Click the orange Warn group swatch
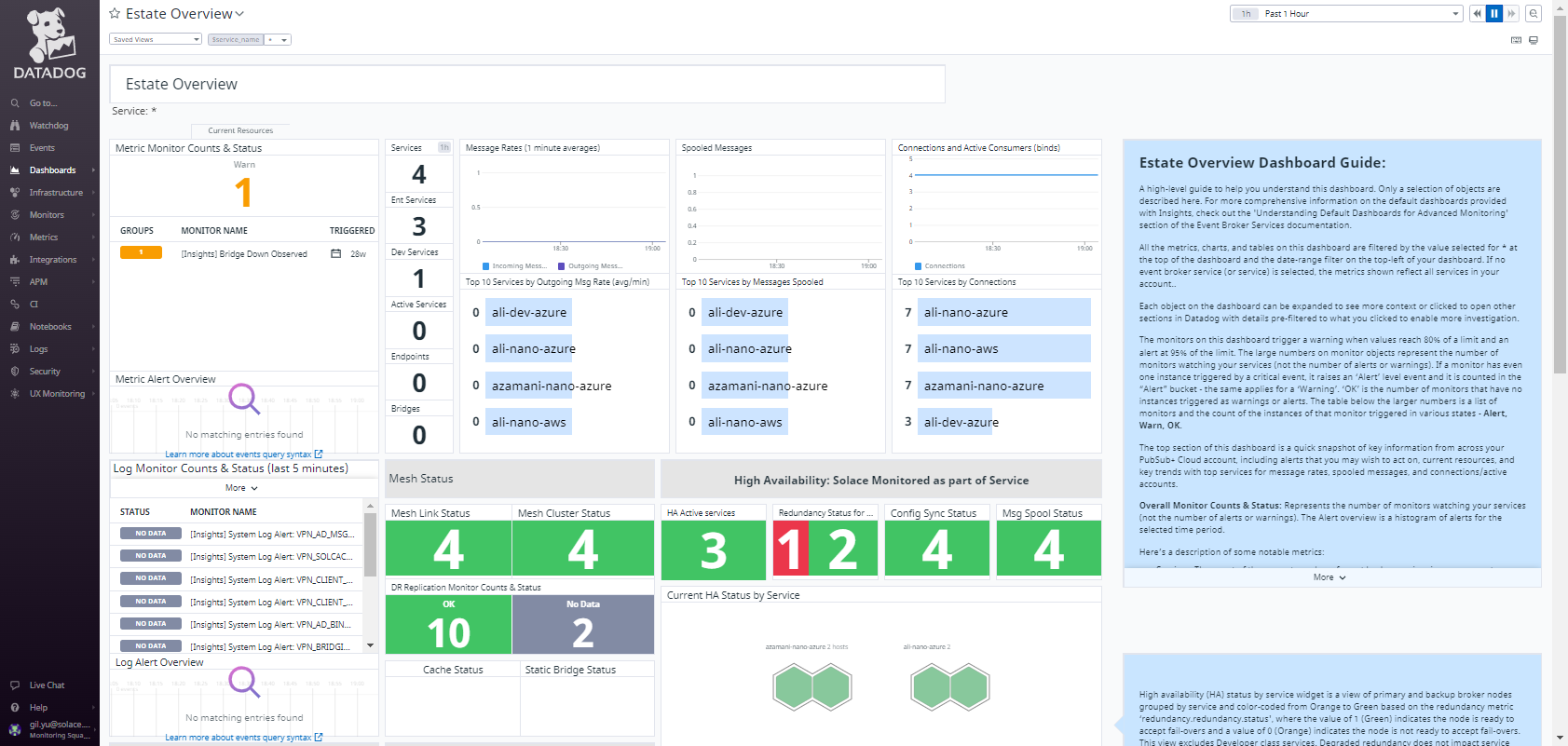Screen dimensions: 1568x746 click(141, 252)
